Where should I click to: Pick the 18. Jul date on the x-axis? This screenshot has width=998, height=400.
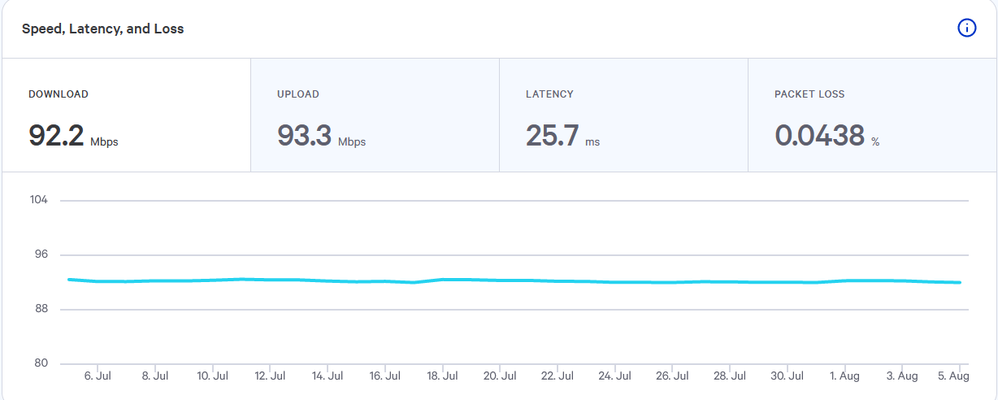442,377
